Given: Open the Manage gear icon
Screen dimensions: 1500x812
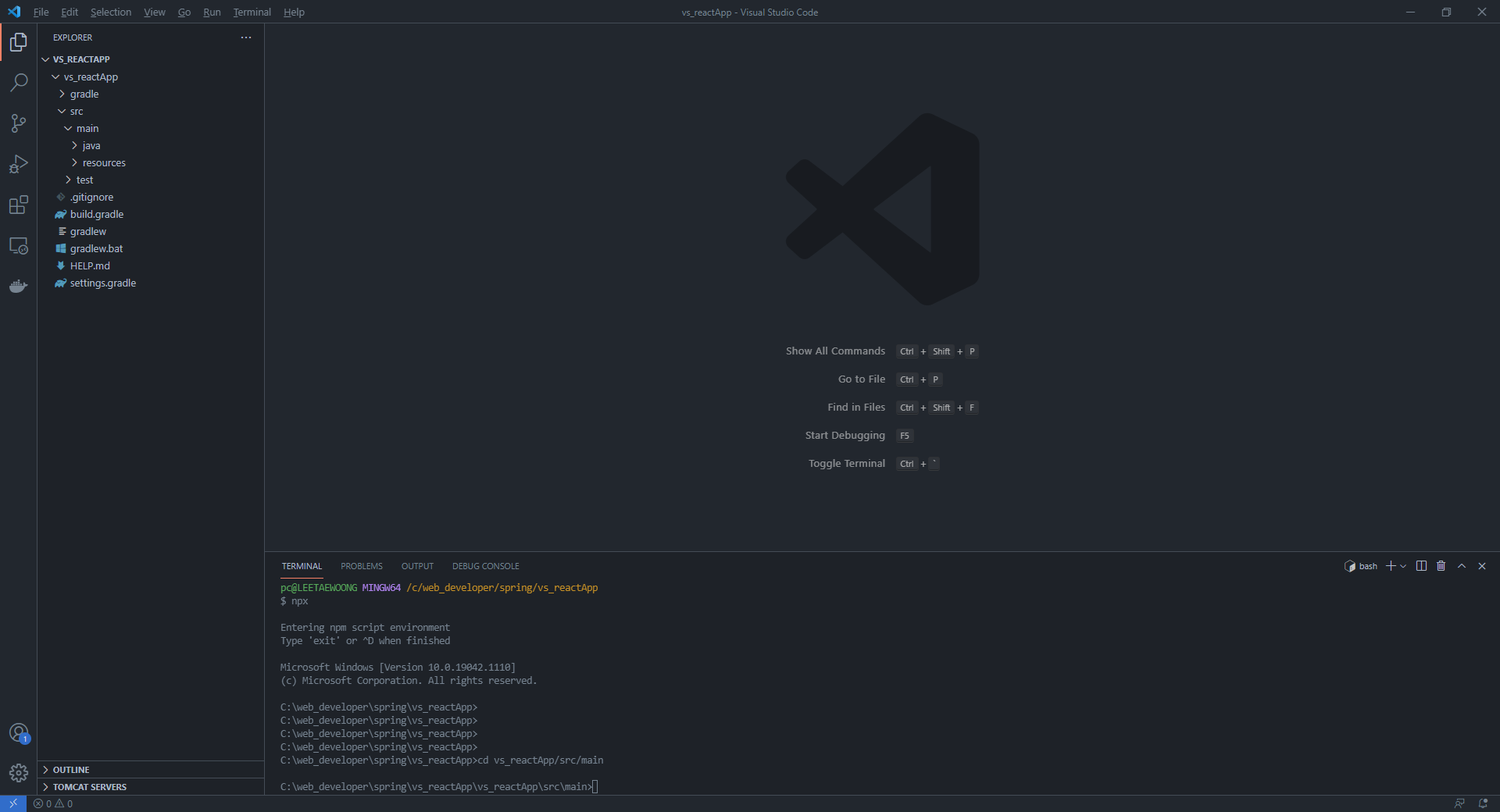Looking at the screenshot, I should click(19, 773).
